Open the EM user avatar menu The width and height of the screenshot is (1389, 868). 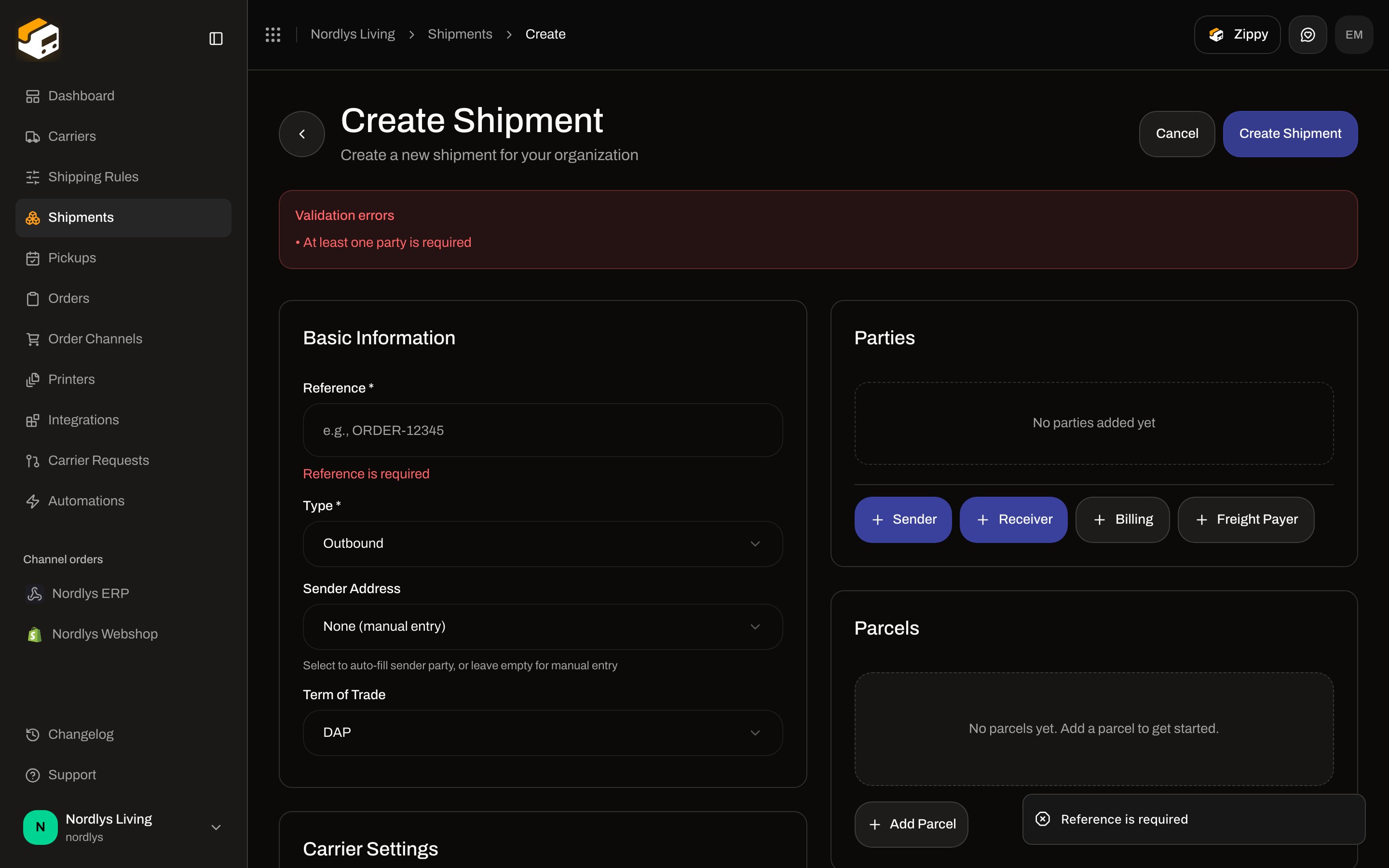tap(1353, 34)
